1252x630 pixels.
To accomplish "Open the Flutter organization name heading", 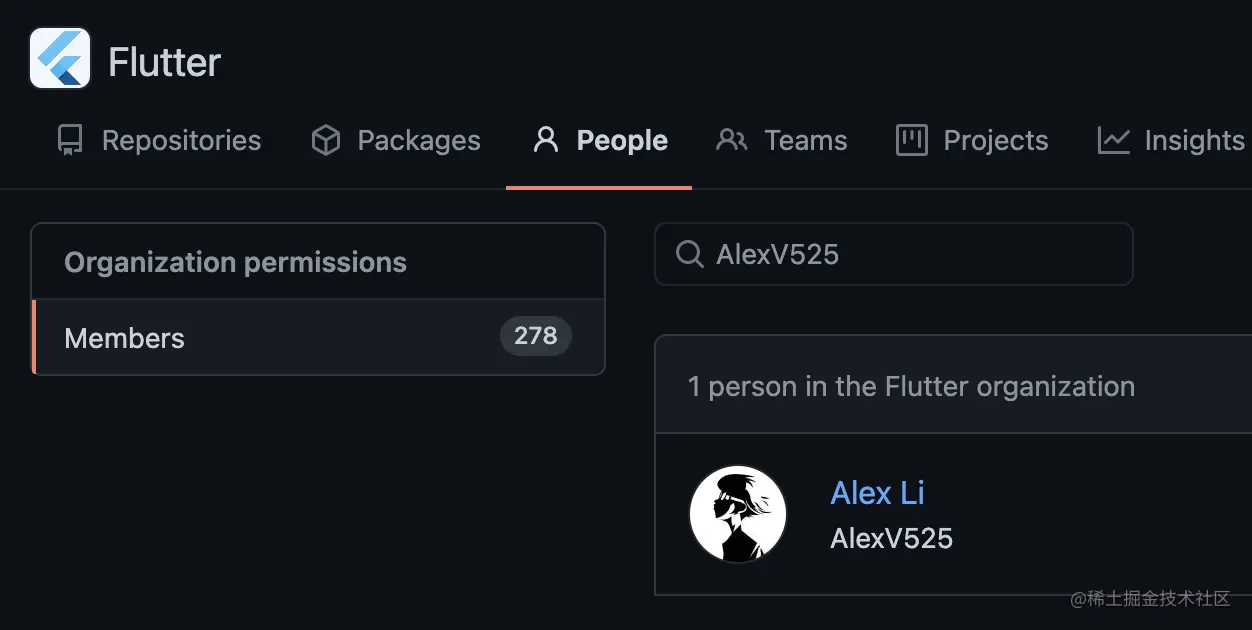I will [164, 62].
